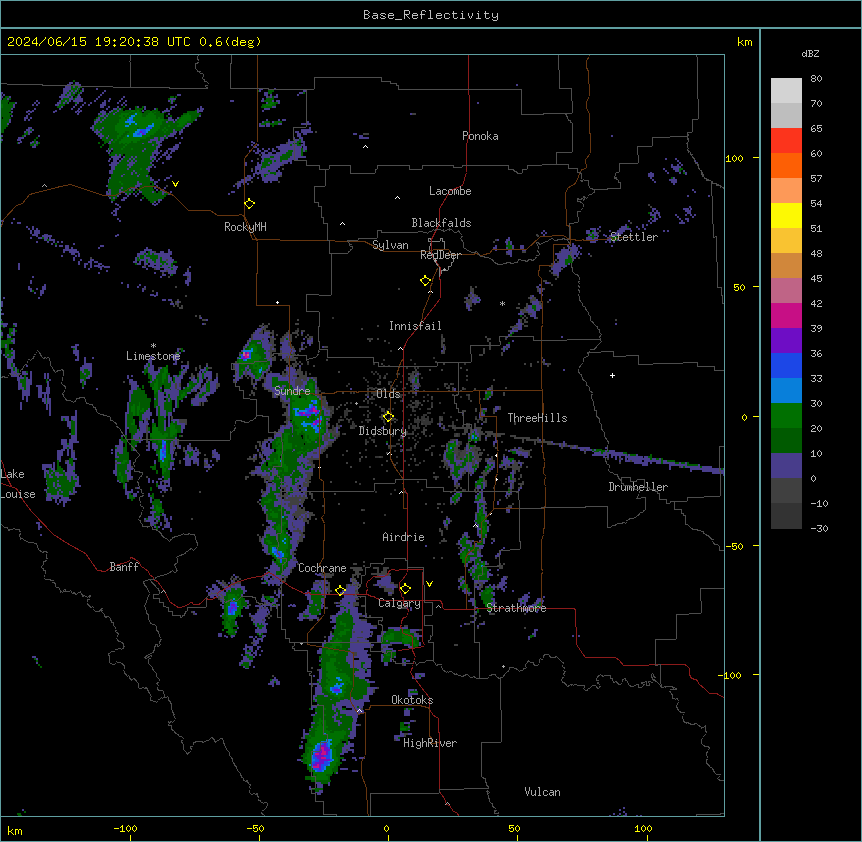The height and width of the screenshot is (842, 862).
Task: Click the Stettler label
Action: click(634, 237)
